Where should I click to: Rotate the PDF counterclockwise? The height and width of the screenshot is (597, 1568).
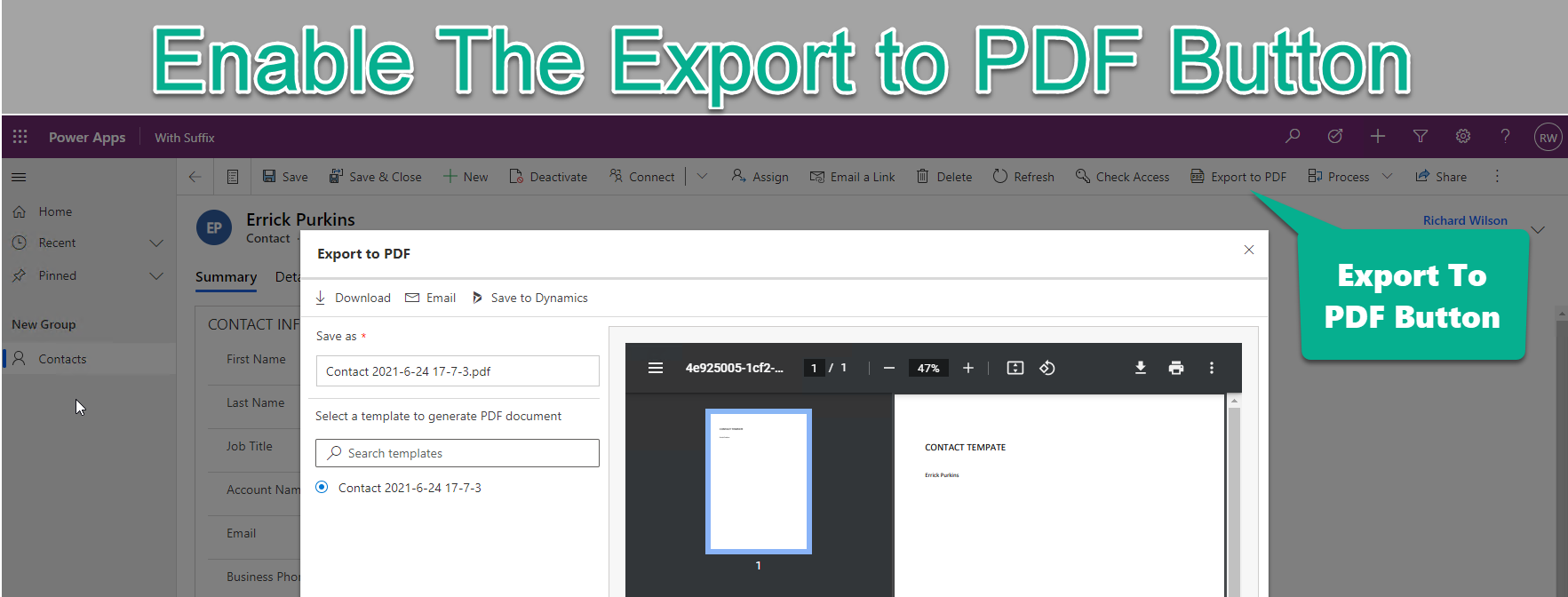click(x=1047, y=368)
